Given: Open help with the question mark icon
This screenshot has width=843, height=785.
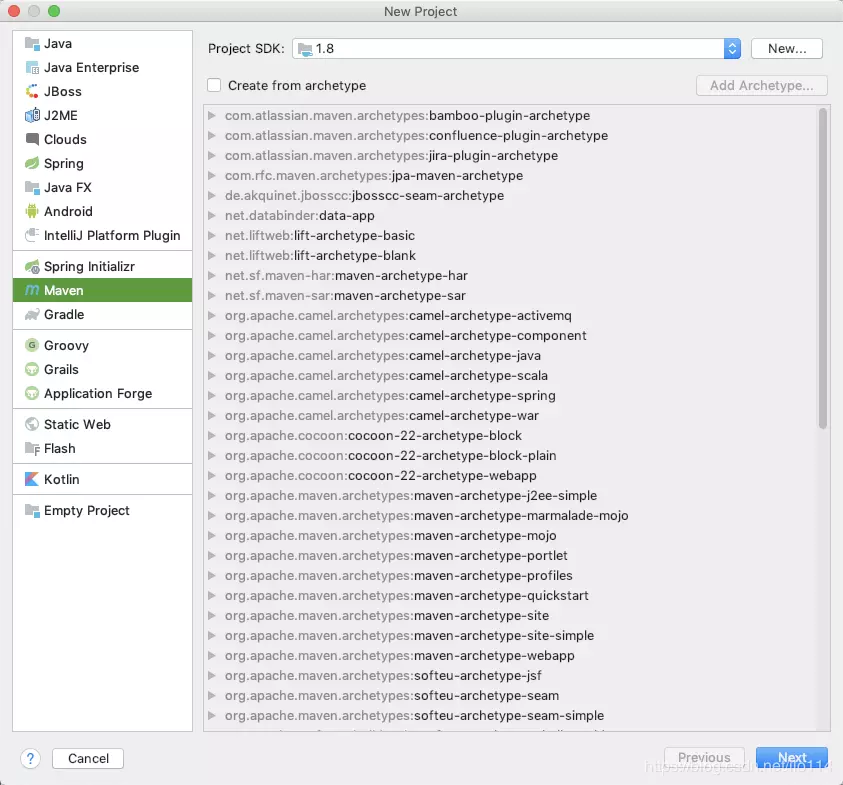Looking at the screenshot, I should pos(31,759).
